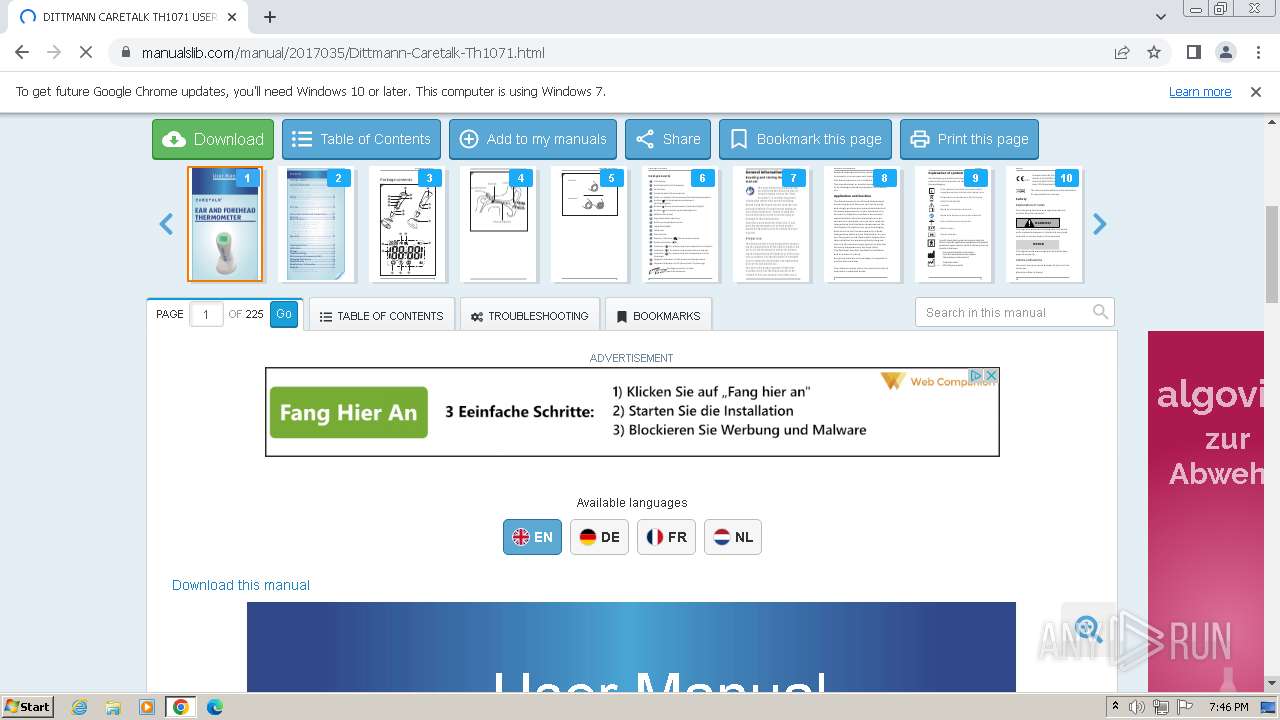Image resolution: width=1280 pixels, height=720 pixels.
Task: Click Download this manual link
Action: tap(241, 585)
